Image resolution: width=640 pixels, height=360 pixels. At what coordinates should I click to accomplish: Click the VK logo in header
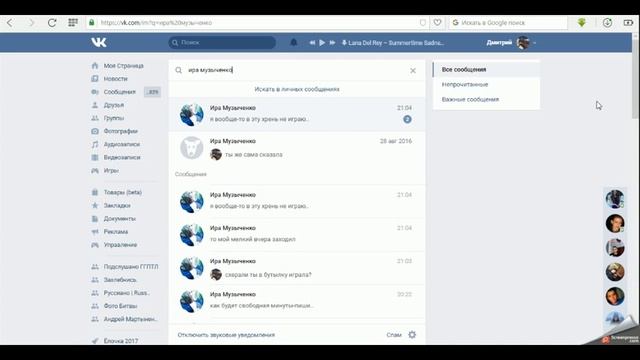pos(99,42)
